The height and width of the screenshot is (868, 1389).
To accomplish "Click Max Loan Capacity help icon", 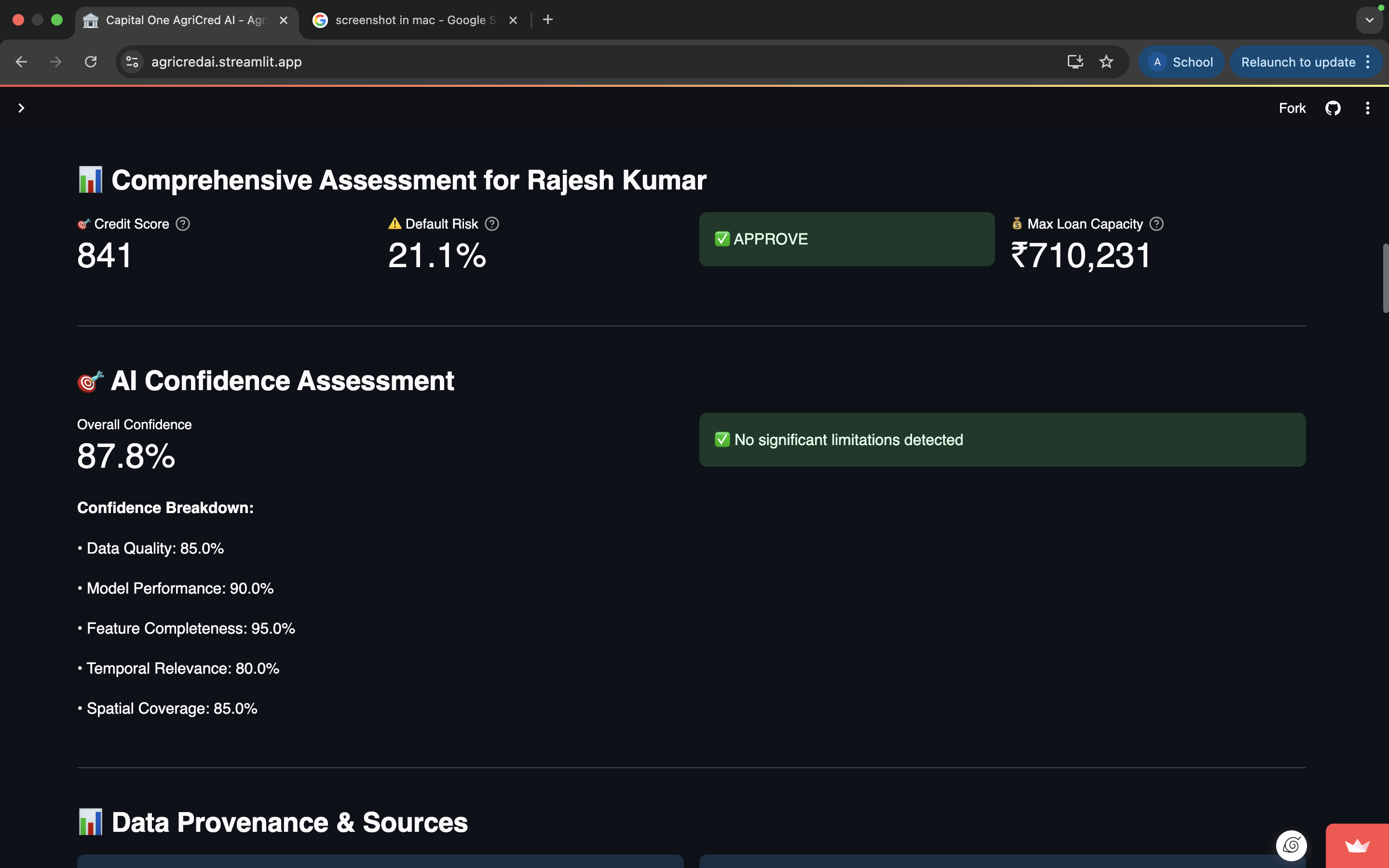I will [x=1157, y=224].
